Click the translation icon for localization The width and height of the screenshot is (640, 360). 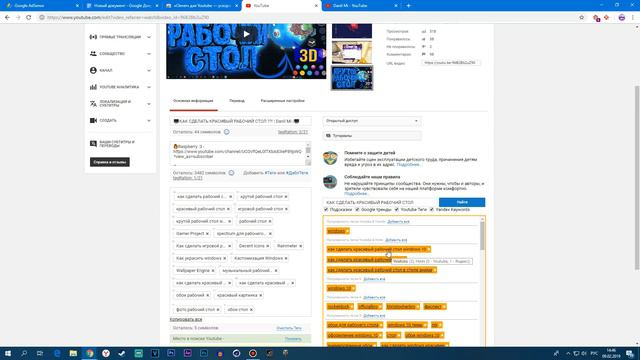pyautogui.click(x=93, y=104)
